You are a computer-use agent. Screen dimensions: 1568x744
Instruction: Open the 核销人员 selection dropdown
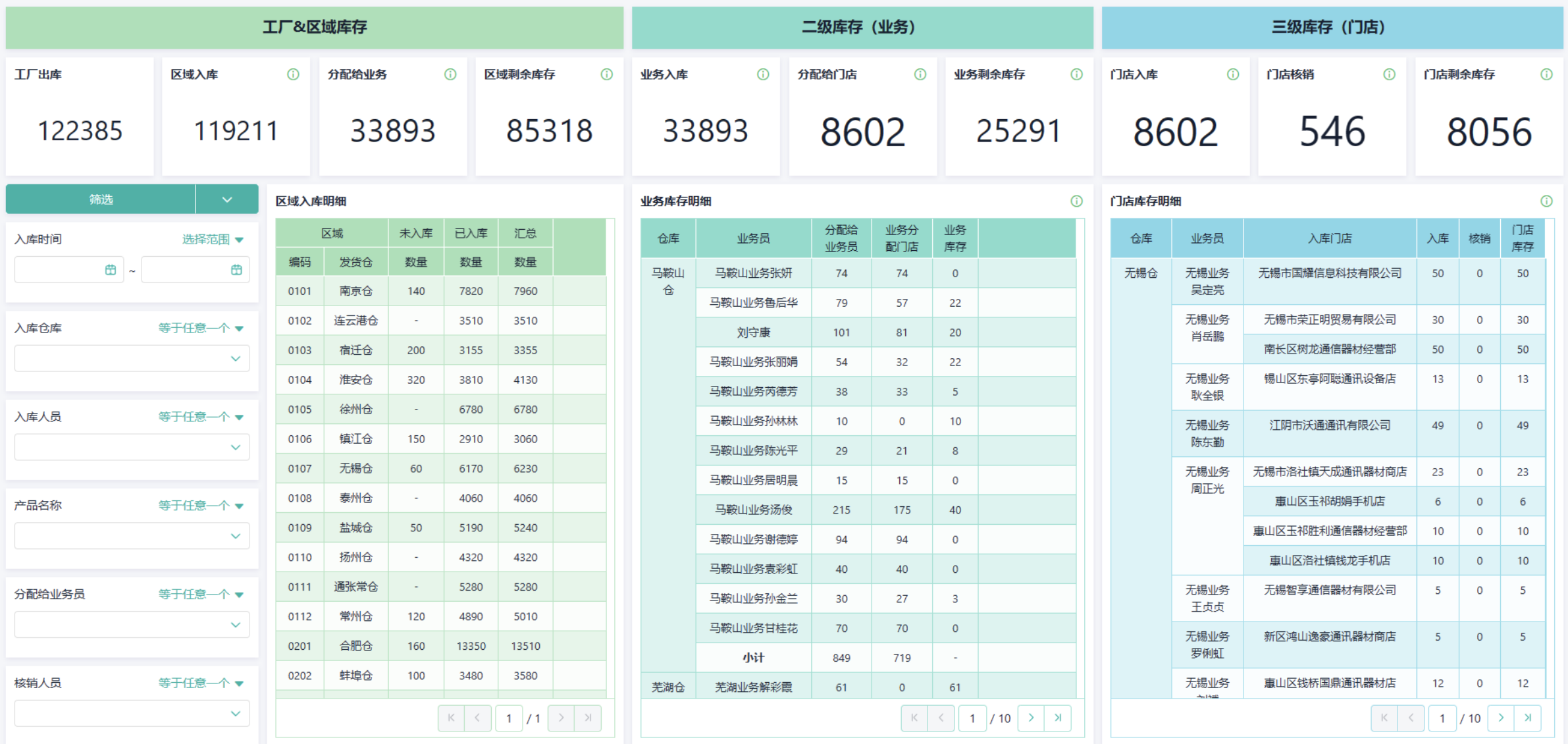(132, 714)
